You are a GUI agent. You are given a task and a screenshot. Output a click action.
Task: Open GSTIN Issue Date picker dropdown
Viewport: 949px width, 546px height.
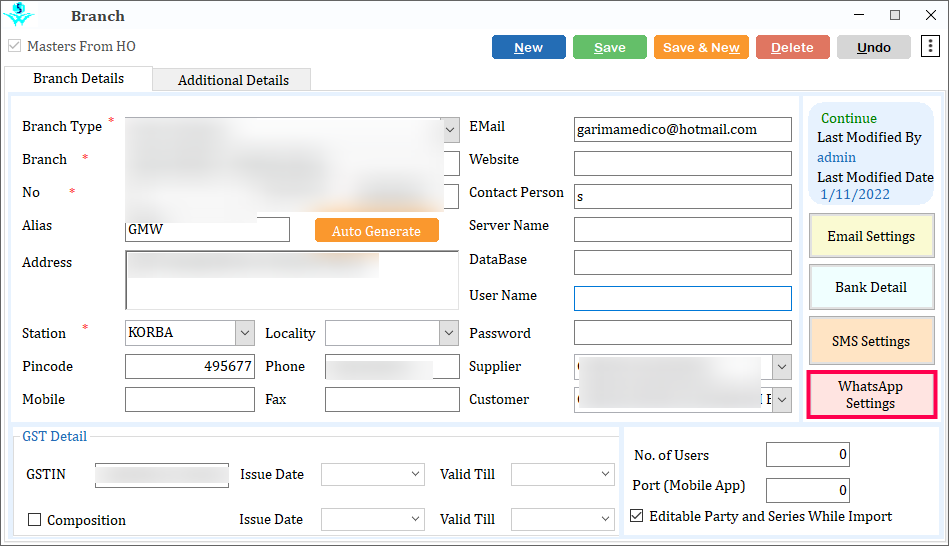416,474
